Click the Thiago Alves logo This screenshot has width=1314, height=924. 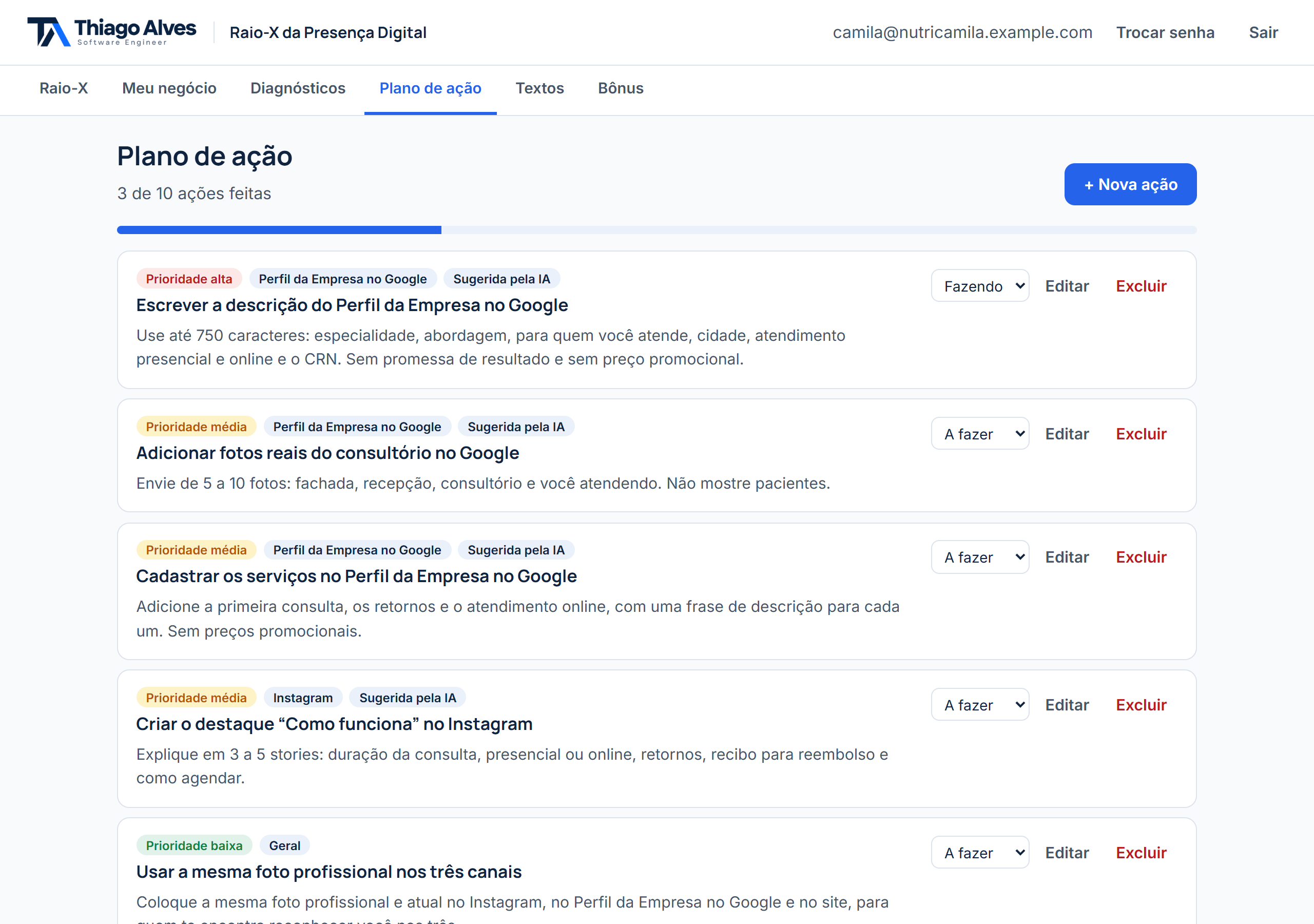click(x=111, y=32)
